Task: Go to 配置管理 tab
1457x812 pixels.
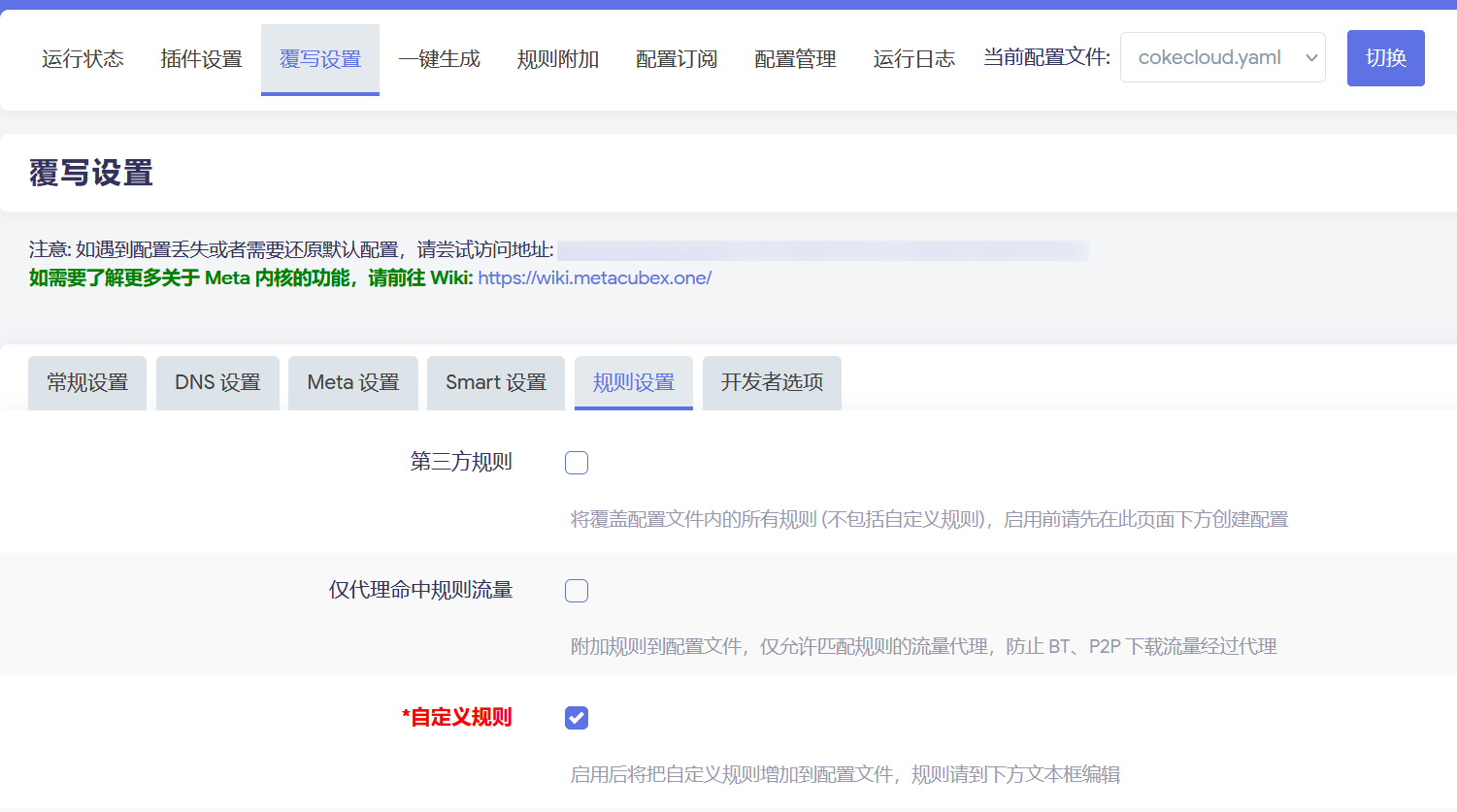Action: pos(795,59)
